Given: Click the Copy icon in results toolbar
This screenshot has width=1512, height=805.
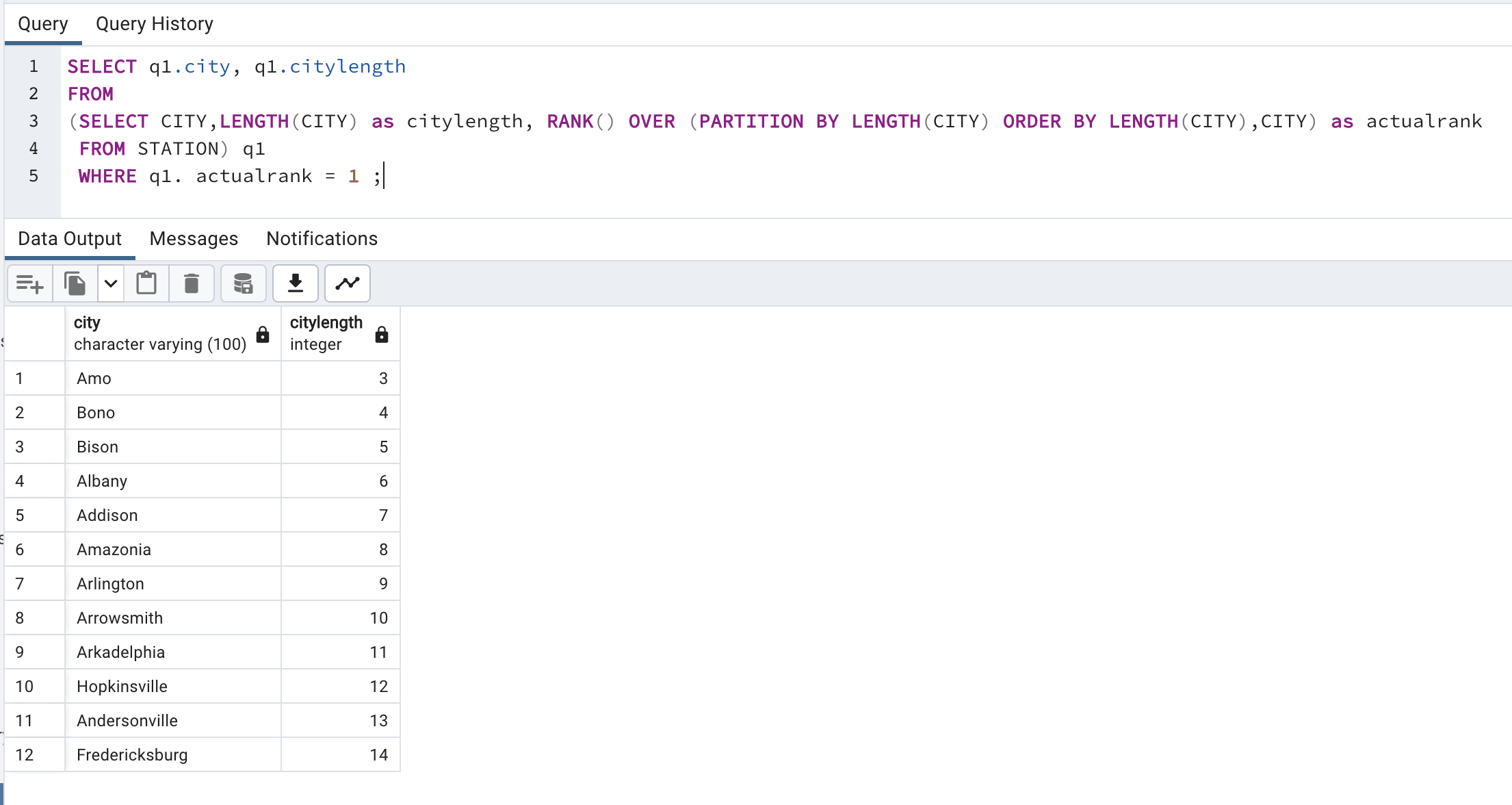Looking at the screenshot, I should point(75,283).
